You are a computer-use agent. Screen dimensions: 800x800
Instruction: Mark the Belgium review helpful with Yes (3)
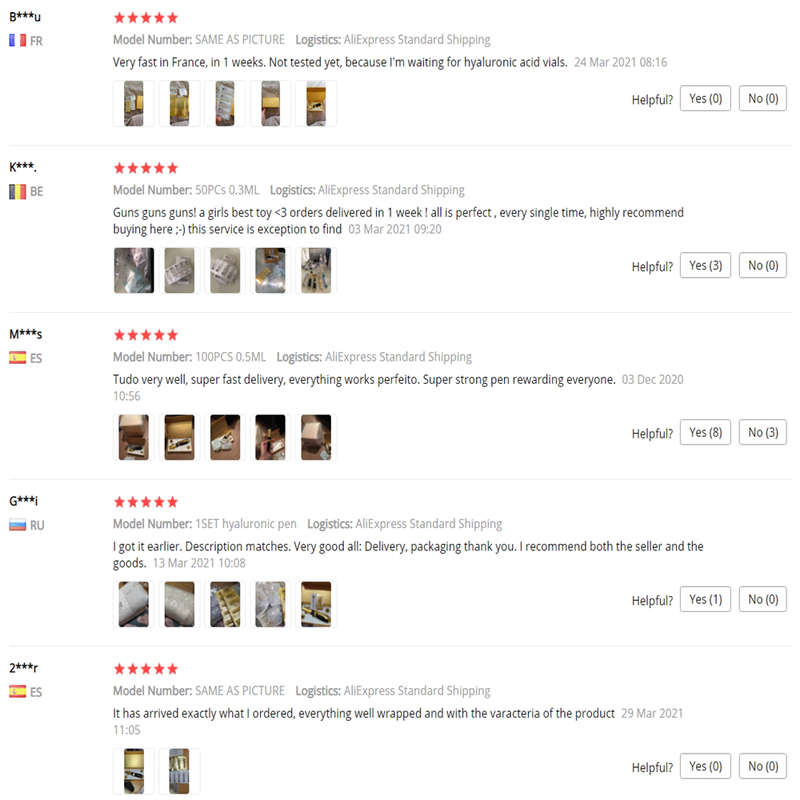pyautogui.click(x=706, y=266)
